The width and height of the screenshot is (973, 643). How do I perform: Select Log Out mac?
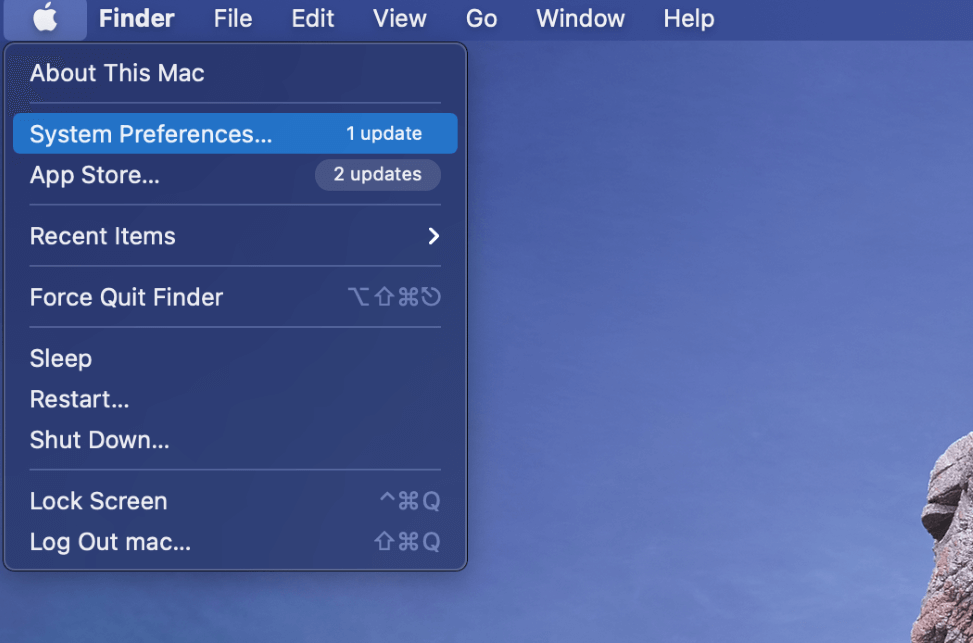click(235, 542)
